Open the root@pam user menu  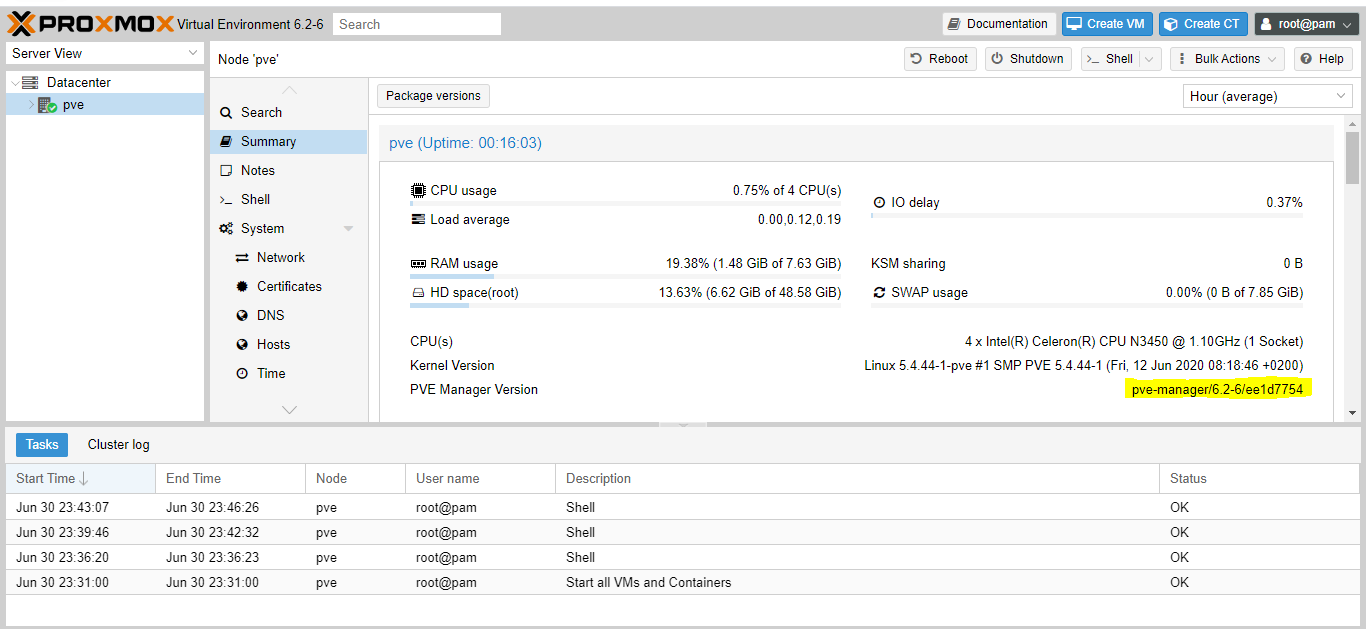1306,24
